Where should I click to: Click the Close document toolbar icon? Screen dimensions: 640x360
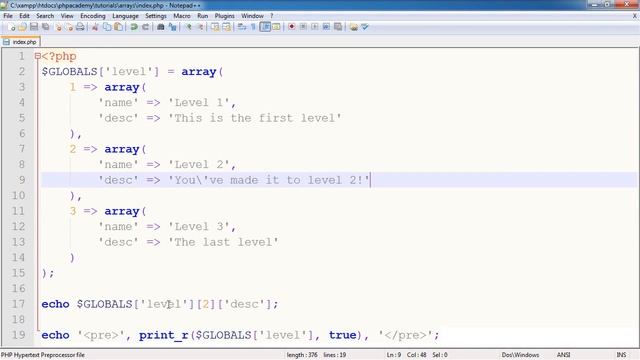click(x=58, y=27)
